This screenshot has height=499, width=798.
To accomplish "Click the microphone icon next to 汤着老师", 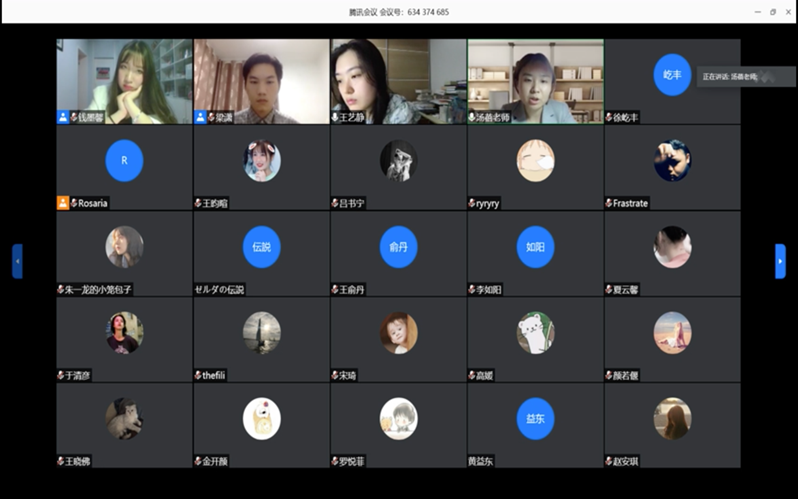I will (x=472, y=117).
